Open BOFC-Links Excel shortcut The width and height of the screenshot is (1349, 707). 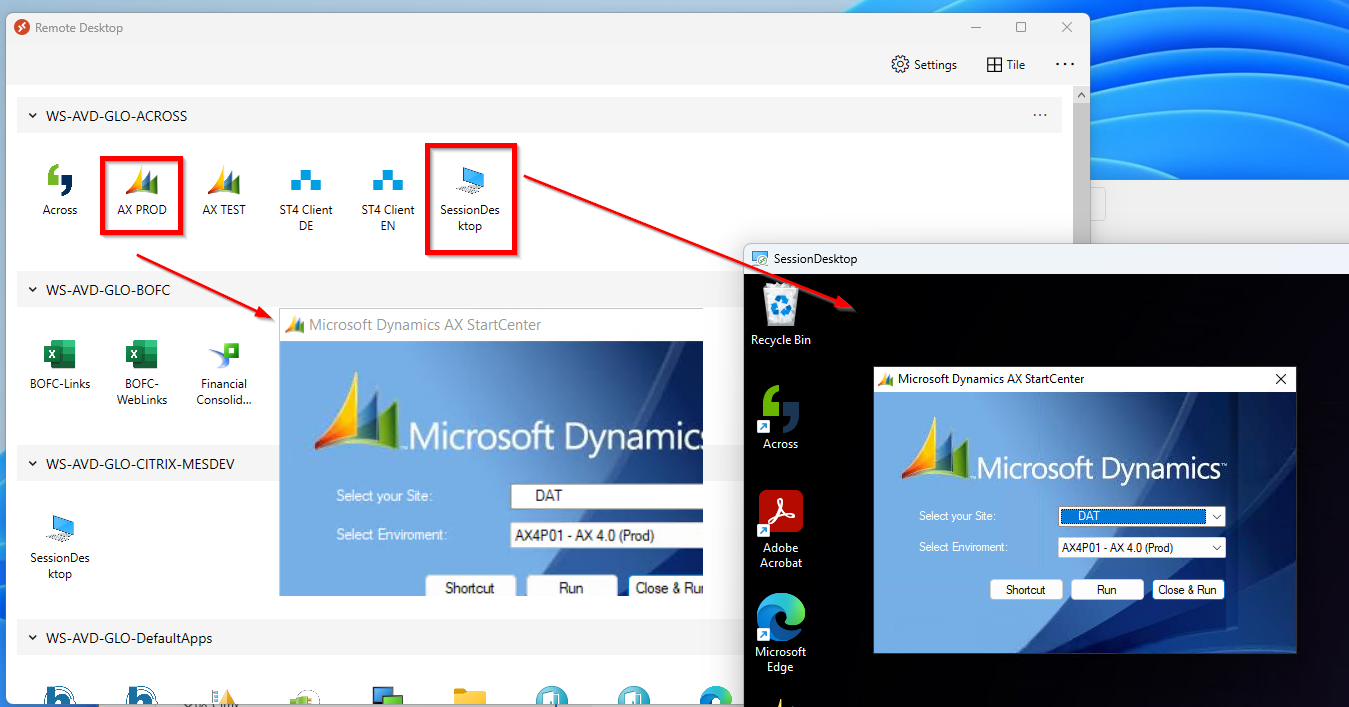[x=60, y=366]
